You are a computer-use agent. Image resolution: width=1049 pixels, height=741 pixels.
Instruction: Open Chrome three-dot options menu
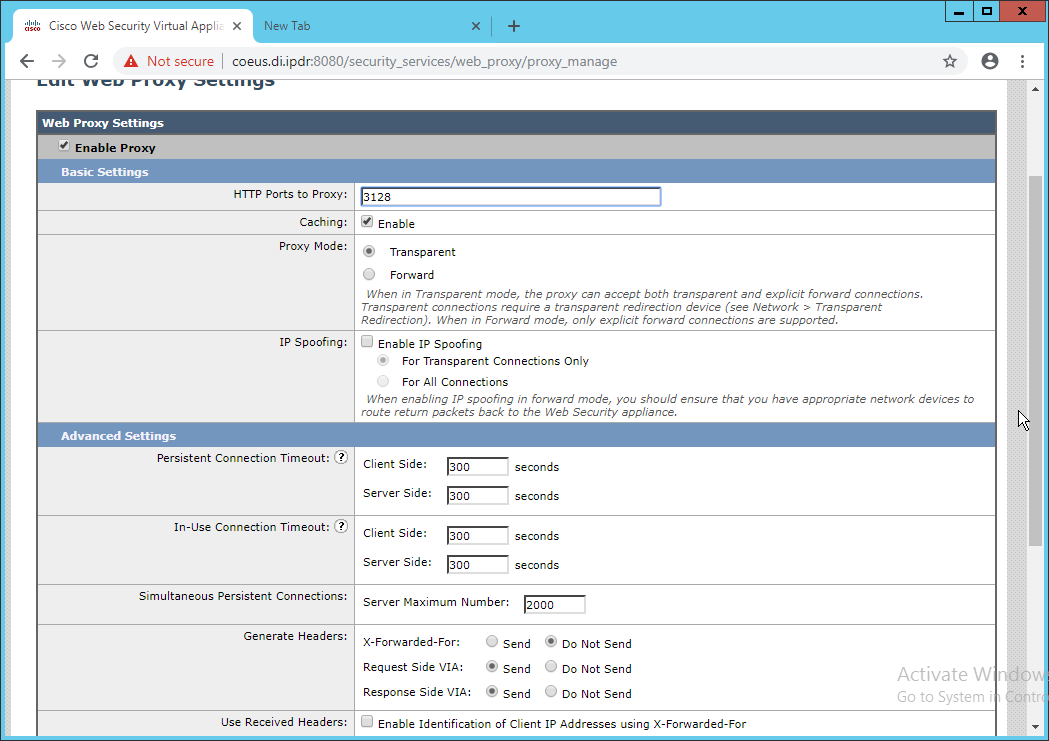[1022, 62]
